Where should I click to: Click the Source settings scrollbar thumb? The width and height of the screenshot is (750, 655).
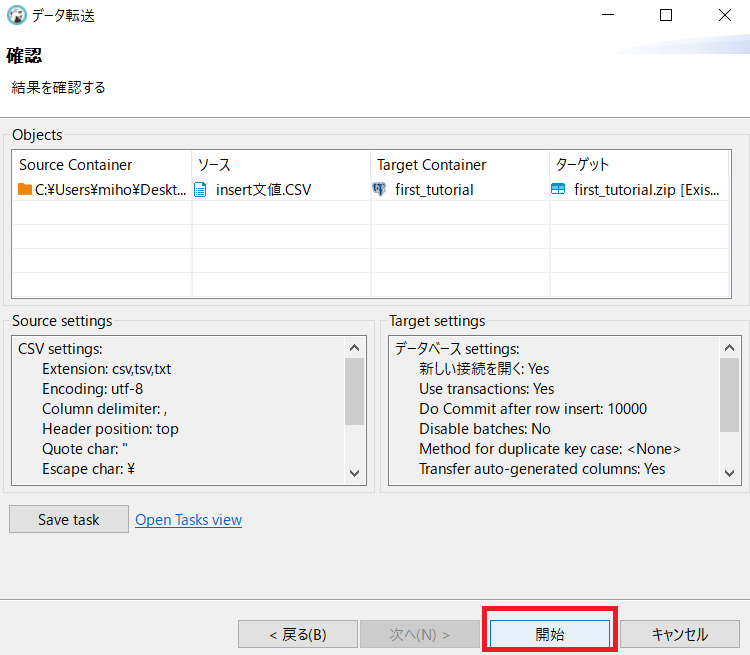coord(354,391)
